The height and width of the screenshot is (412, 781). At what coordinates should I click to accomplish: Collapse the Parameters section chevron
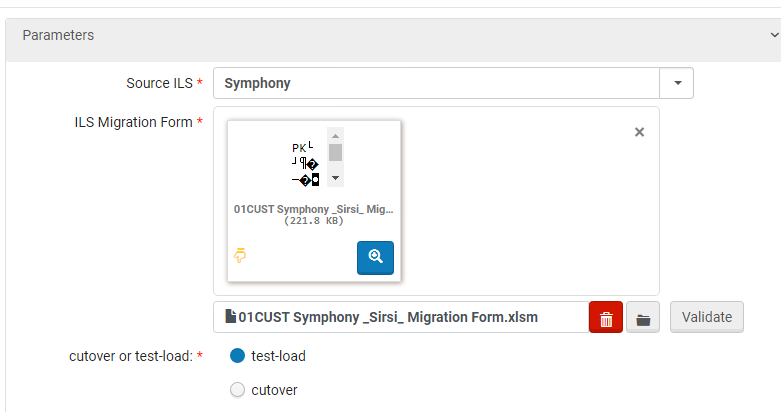click(776, 35)
